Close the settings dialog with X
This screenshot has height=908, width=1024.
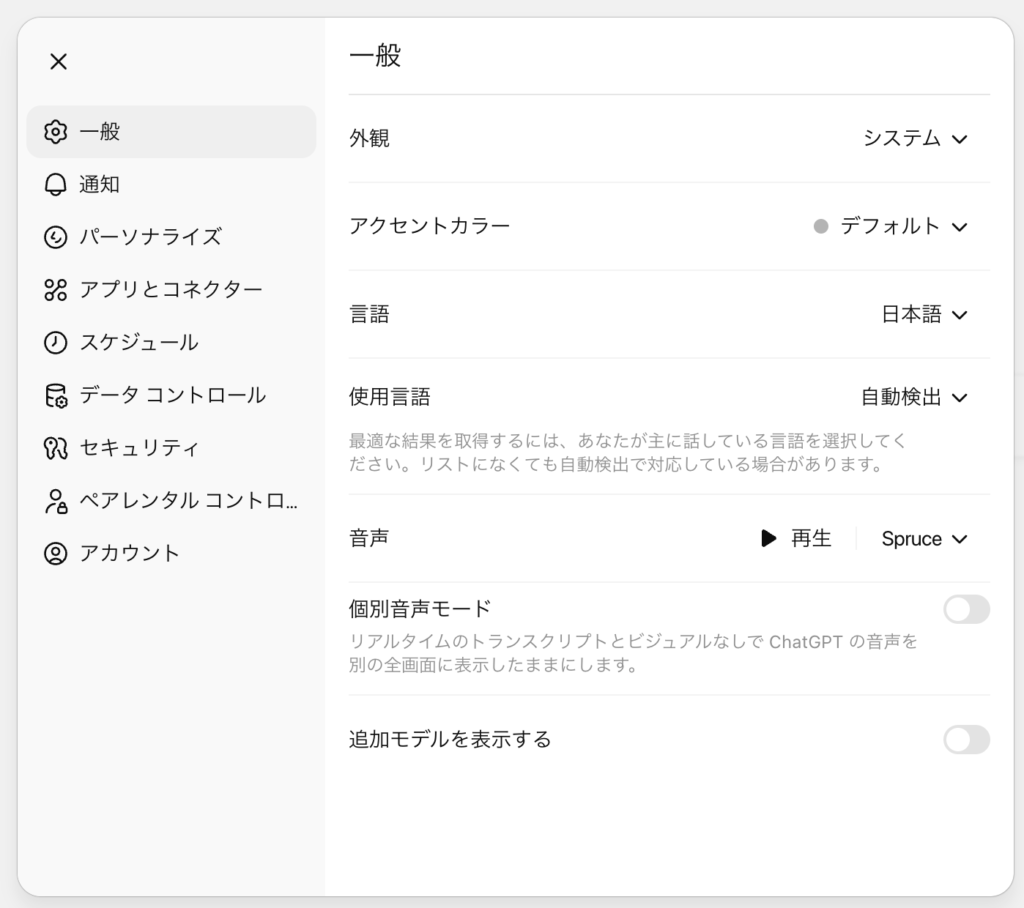click(58, 62)
